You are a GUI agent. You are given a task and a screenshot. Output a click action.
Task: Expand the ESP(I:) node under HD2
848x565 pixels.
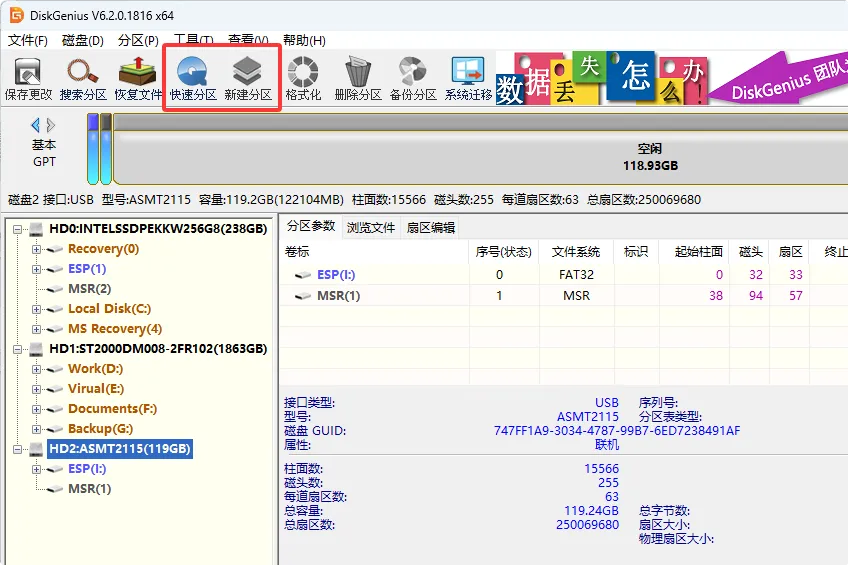pyautogui.click(x=36, y=469)
